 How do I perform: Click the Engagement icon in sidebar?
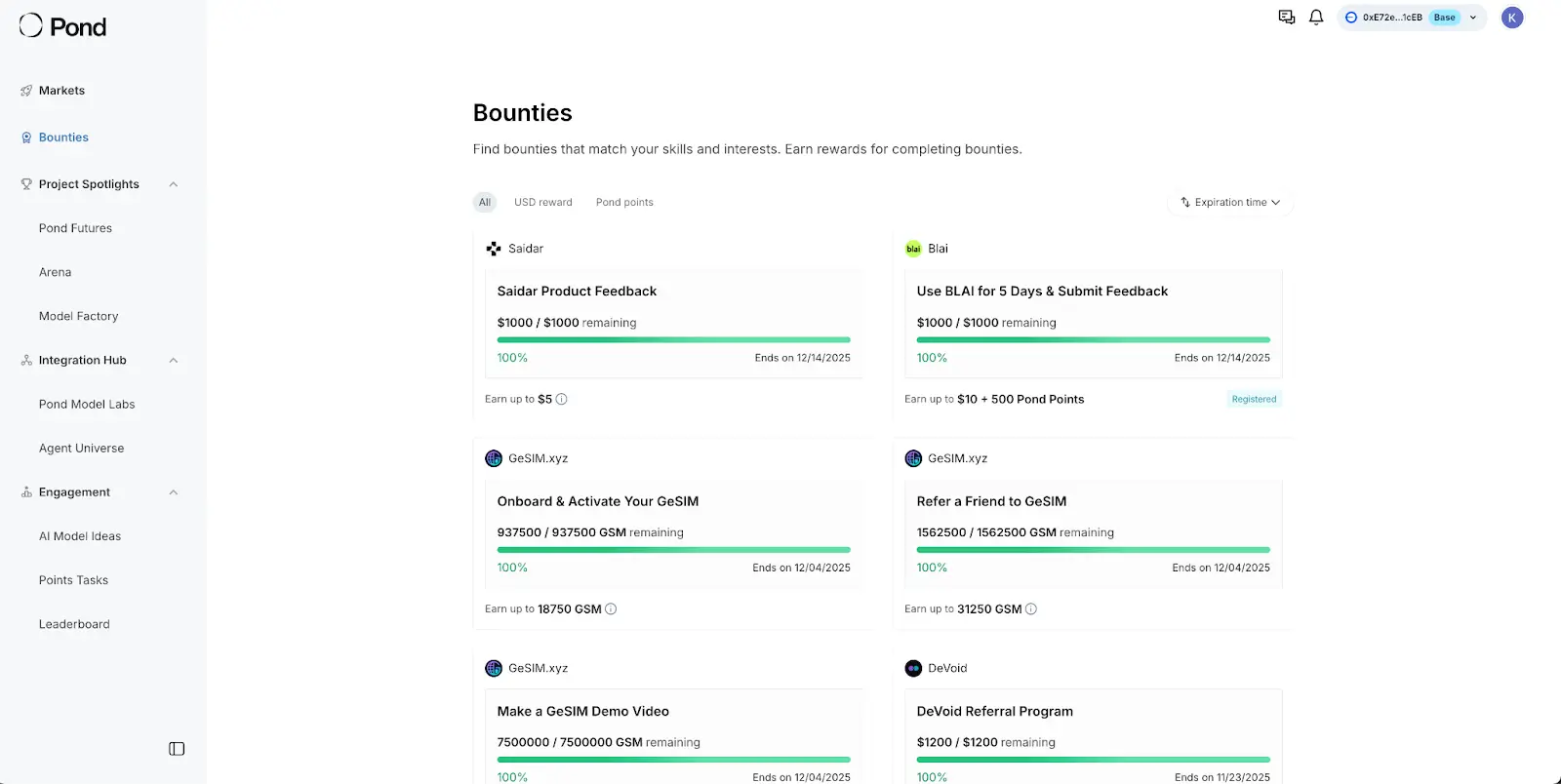(26, 492)
